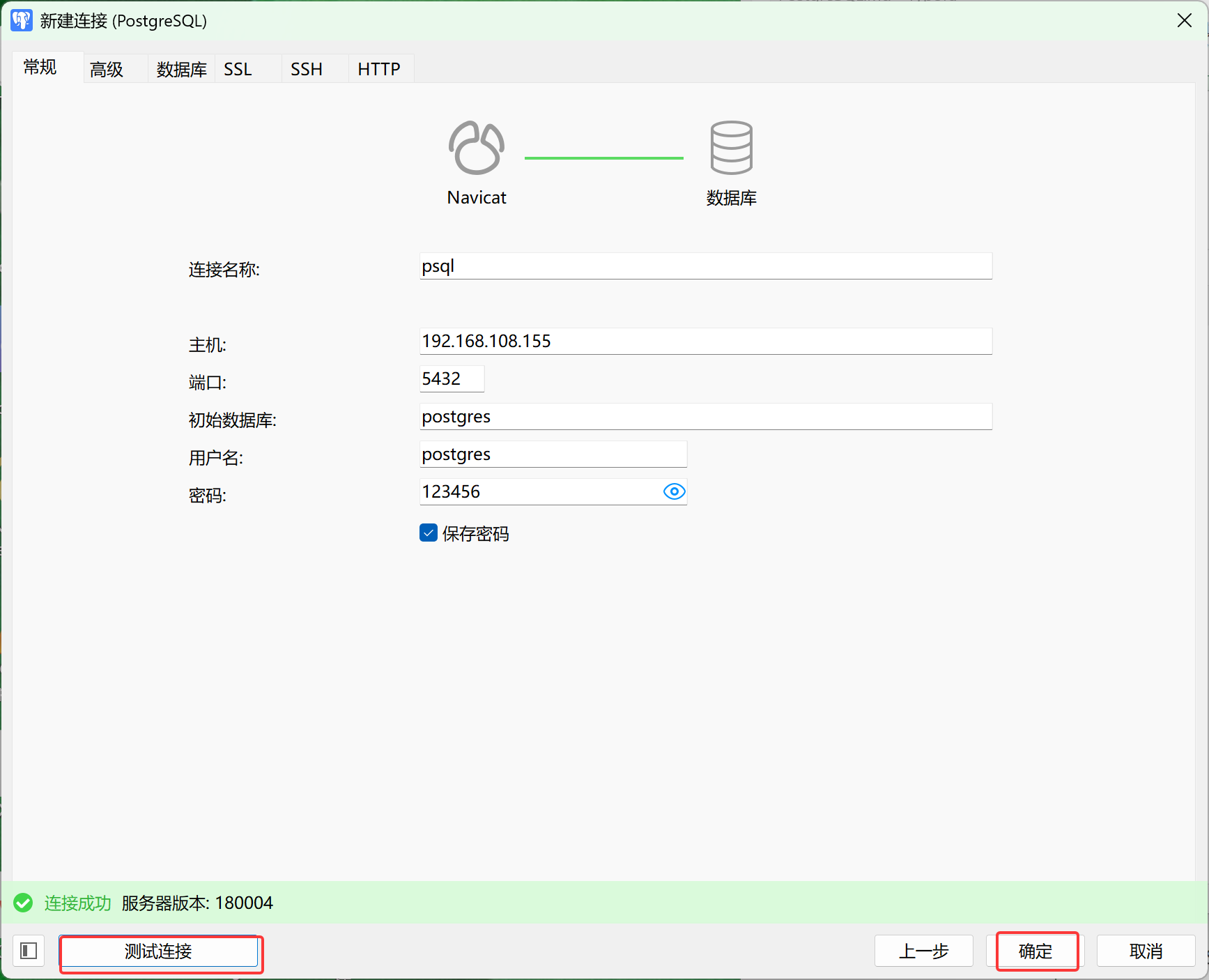Click 服务器版本: 180004 status text
Viewport: 1209px width, 980px height.
coord(197,903)
